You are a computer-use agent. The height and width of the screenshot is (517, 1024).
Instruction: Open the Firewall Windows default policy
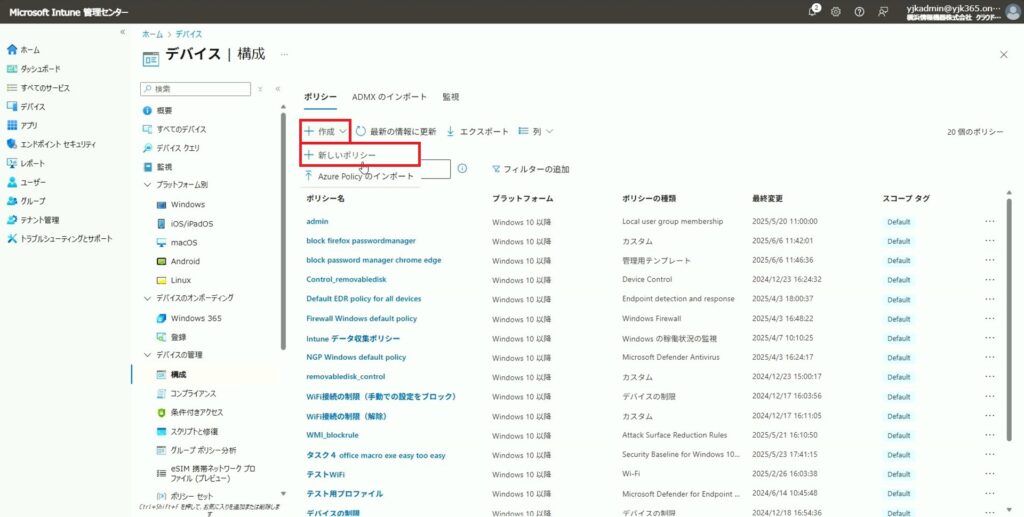pos(361,319)
